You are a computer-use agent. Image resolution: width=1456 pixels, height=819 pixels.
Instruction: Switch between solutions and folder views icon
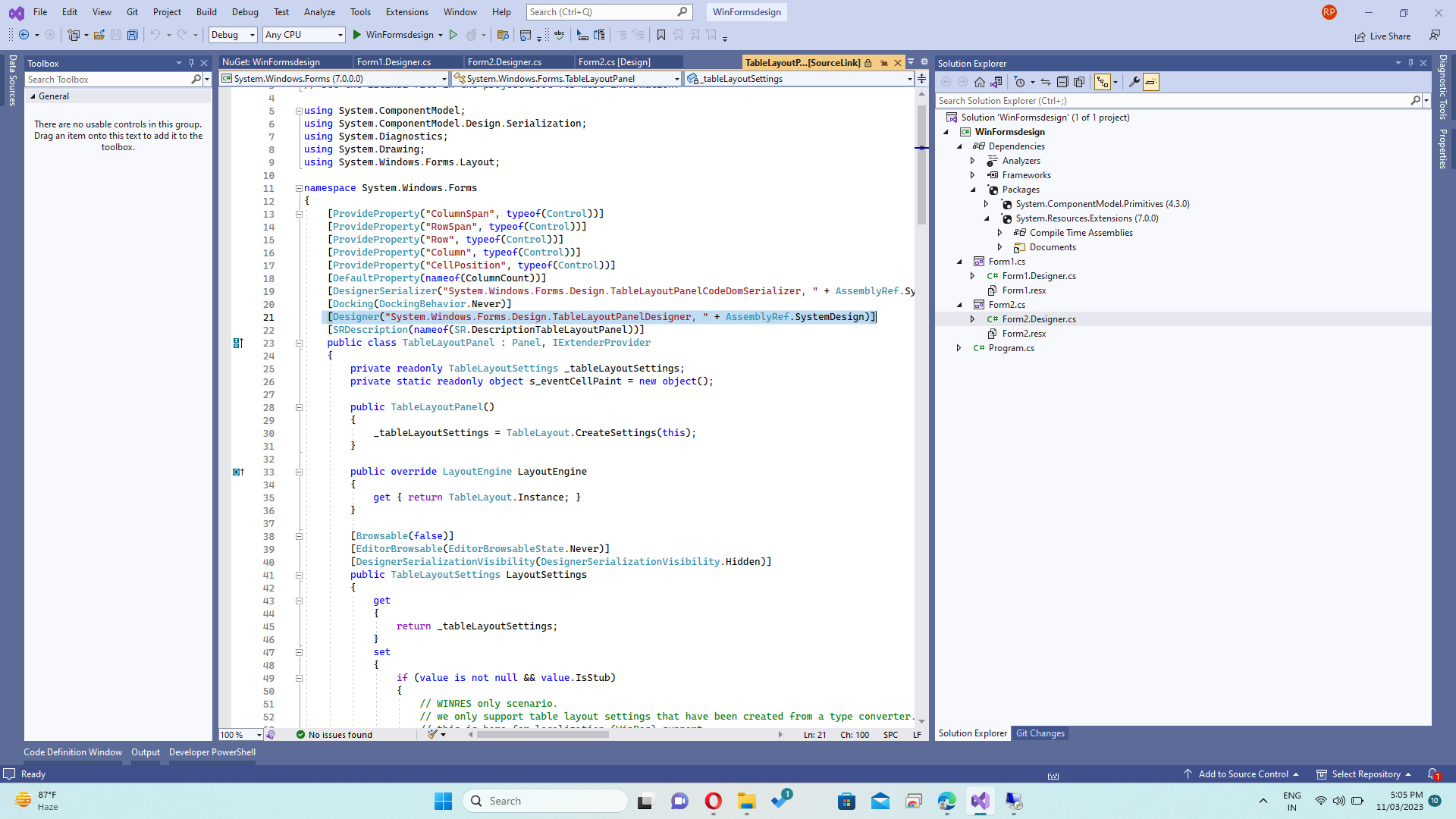pos(996,82)
